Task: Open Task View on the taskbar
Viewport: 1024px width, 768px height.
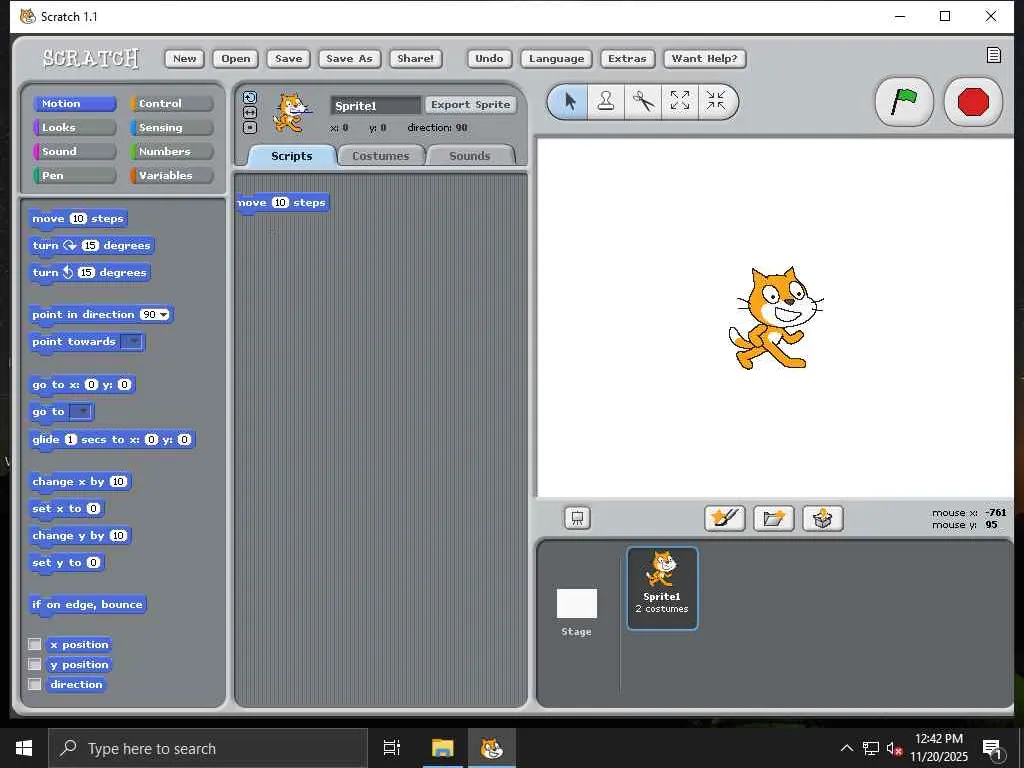Action: [392, 748]
